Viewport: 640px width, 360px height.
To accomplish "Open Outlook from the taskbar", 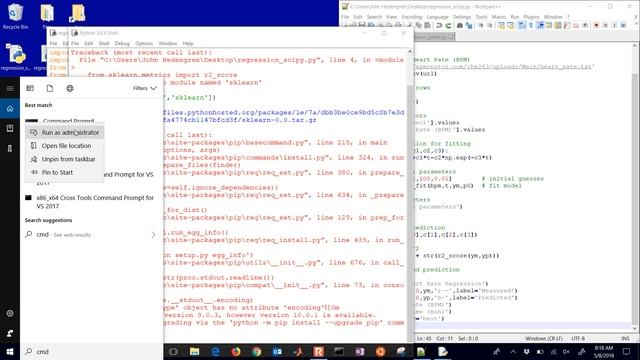I will (x=277, y=351).
